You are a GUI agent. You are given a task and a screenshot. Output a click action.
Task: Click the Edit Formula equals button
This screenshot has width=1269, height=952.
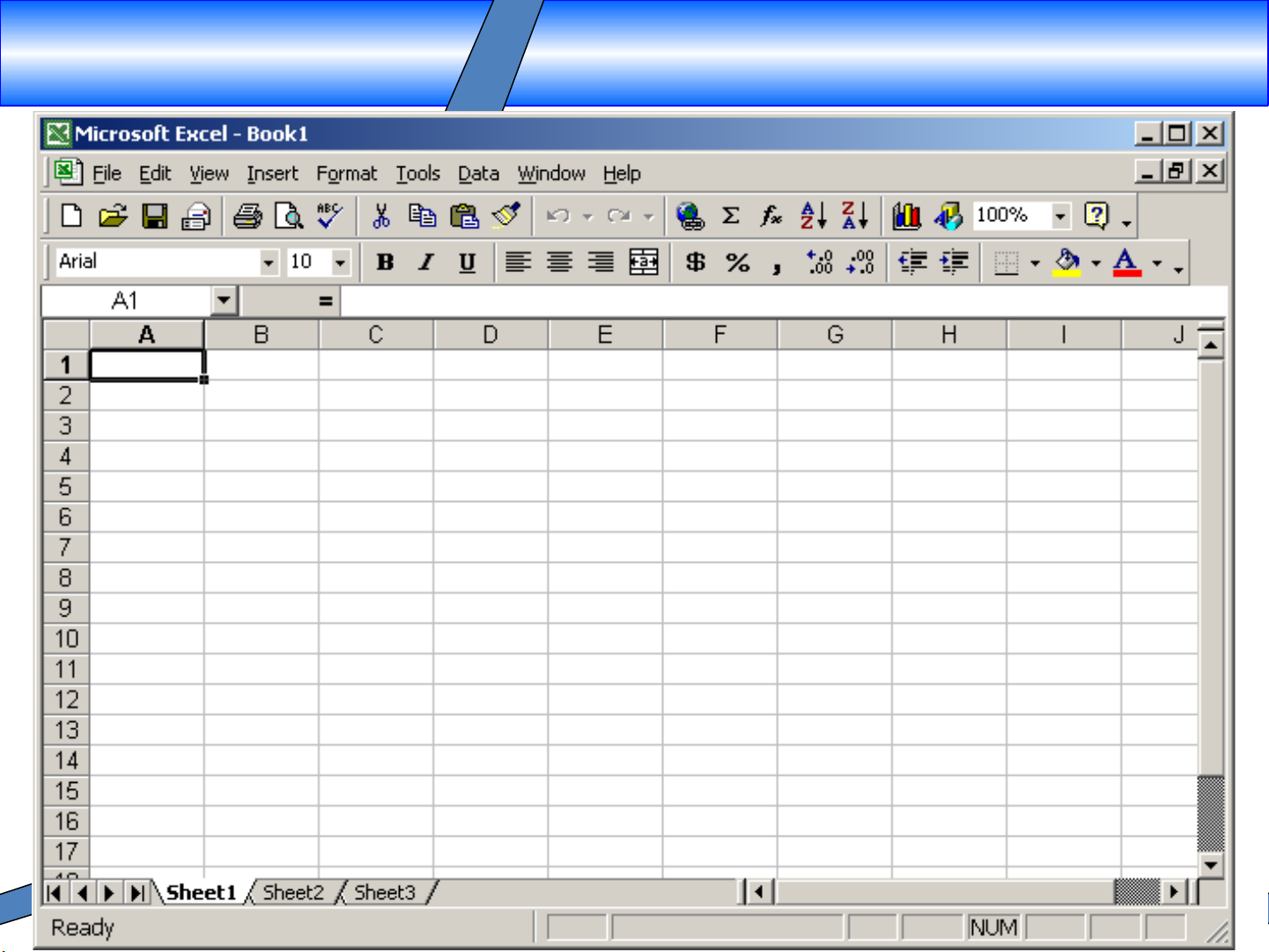(325, 301)
